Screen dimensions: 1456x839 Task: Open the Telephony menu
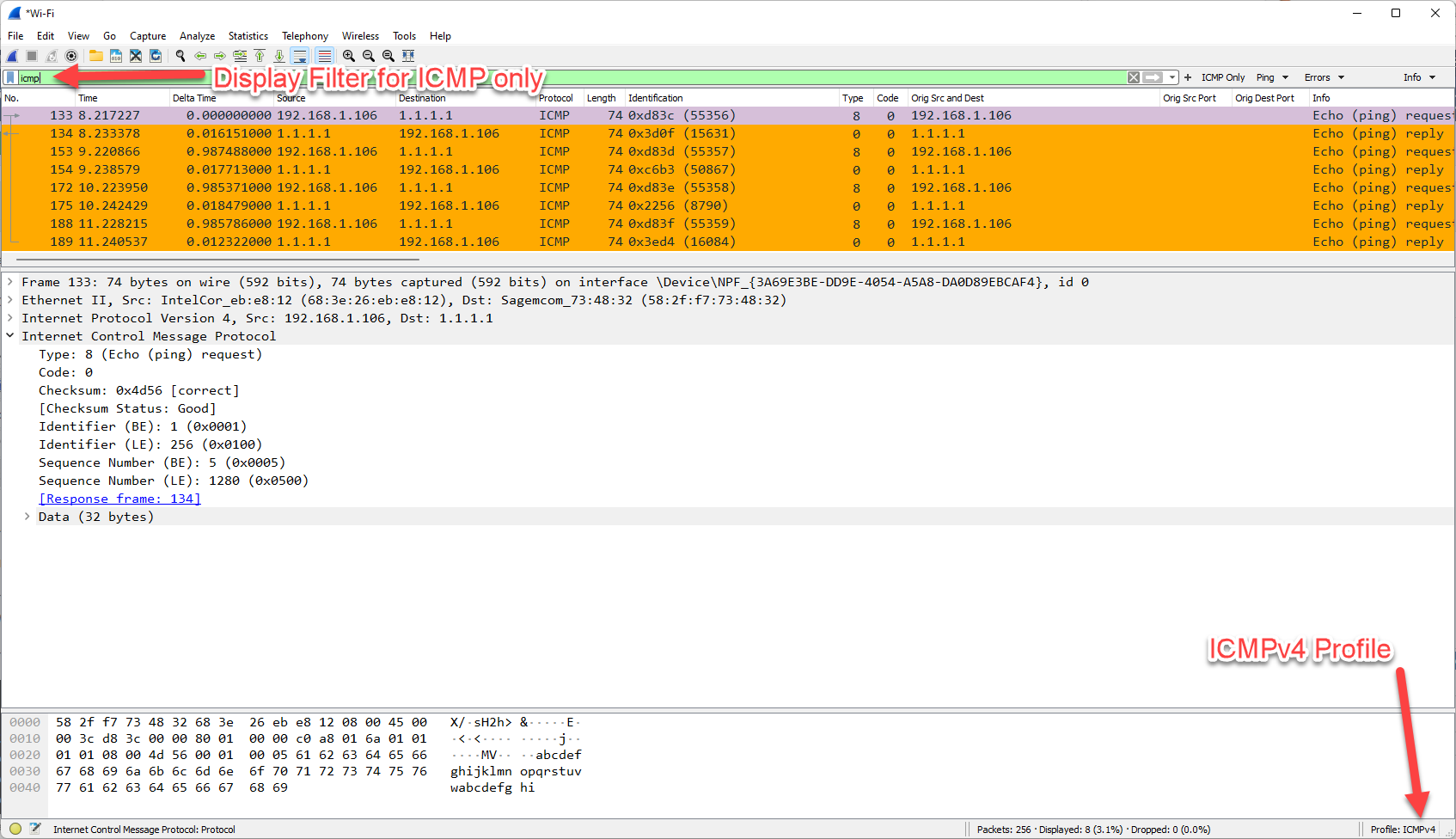305,35
